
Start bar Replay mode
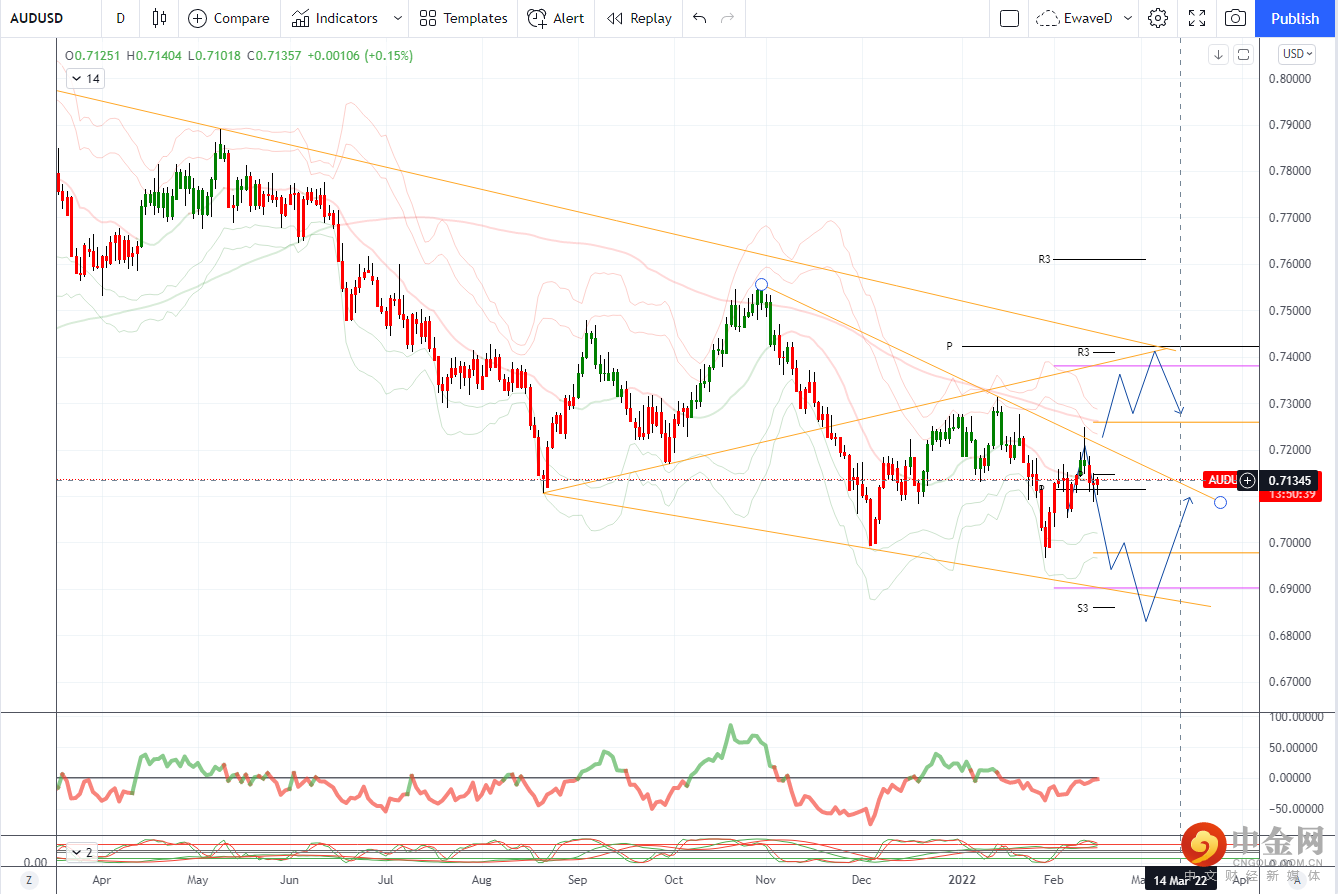pyautogui.click(x=639, y=18)
